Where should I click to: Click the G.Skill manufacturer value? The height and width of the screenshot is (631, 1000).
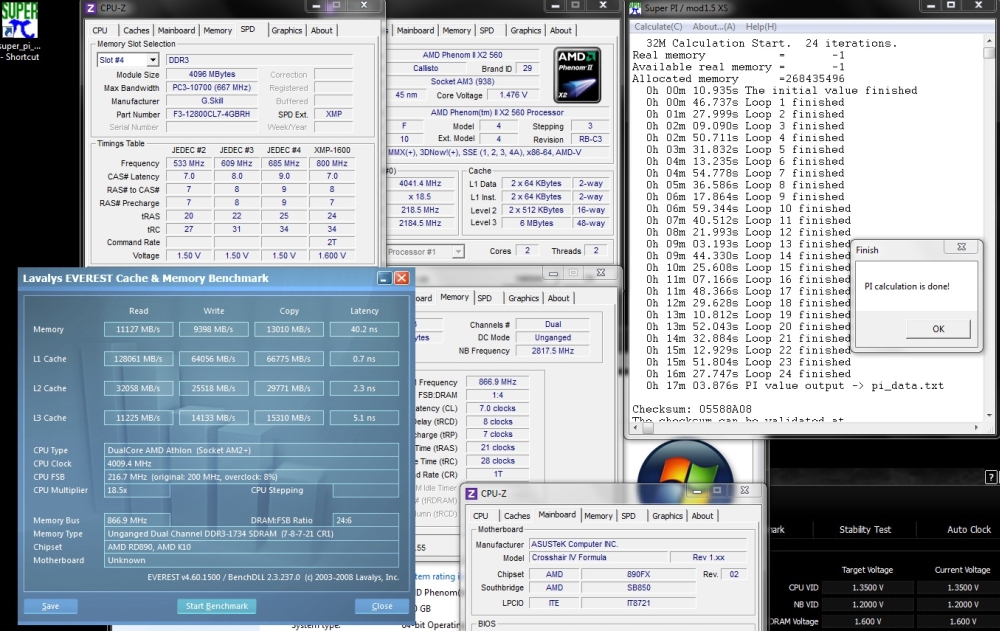[212, 101]
